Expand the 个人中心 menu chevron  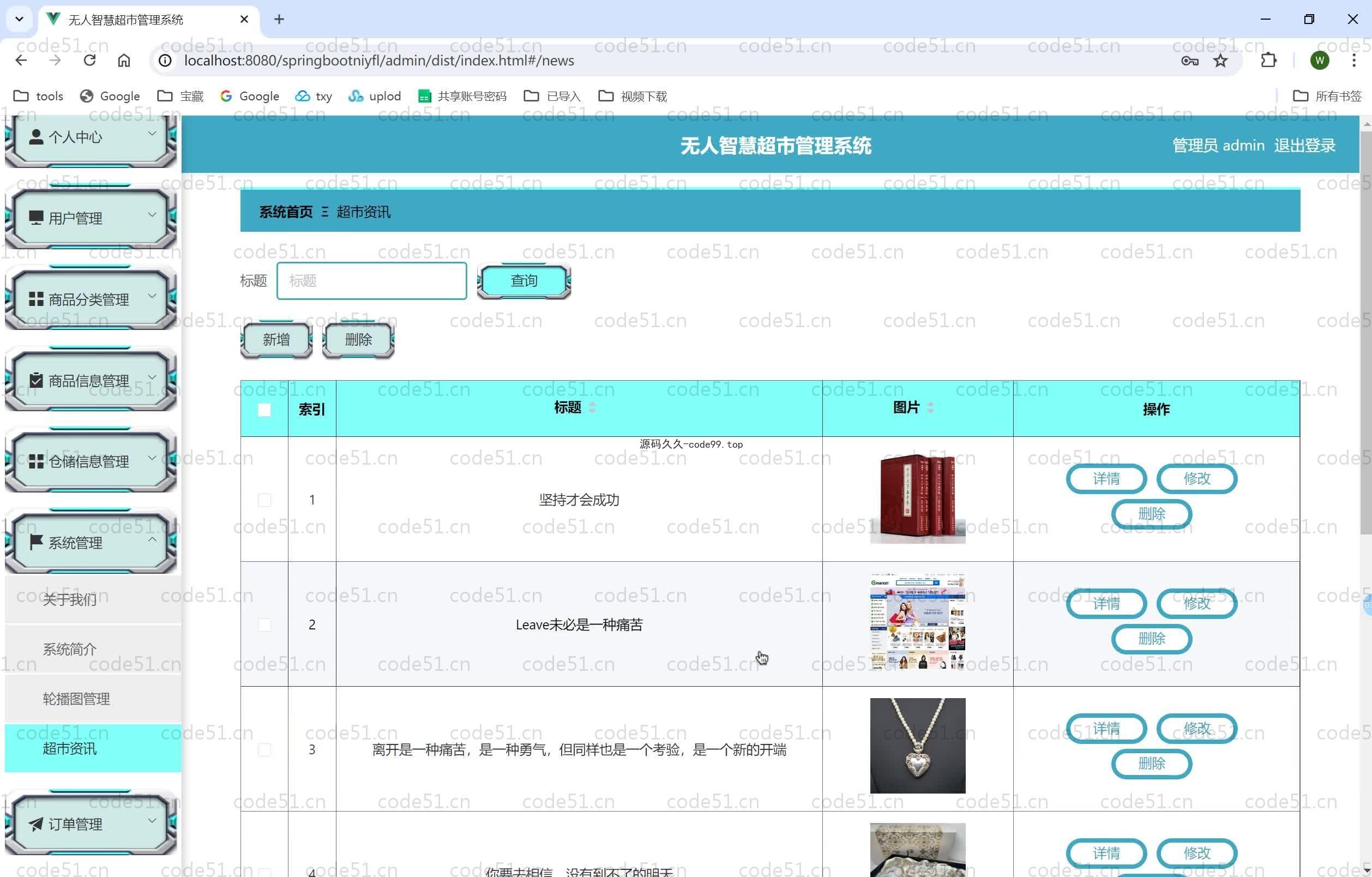pyautogui.click(x=152, y=133)
